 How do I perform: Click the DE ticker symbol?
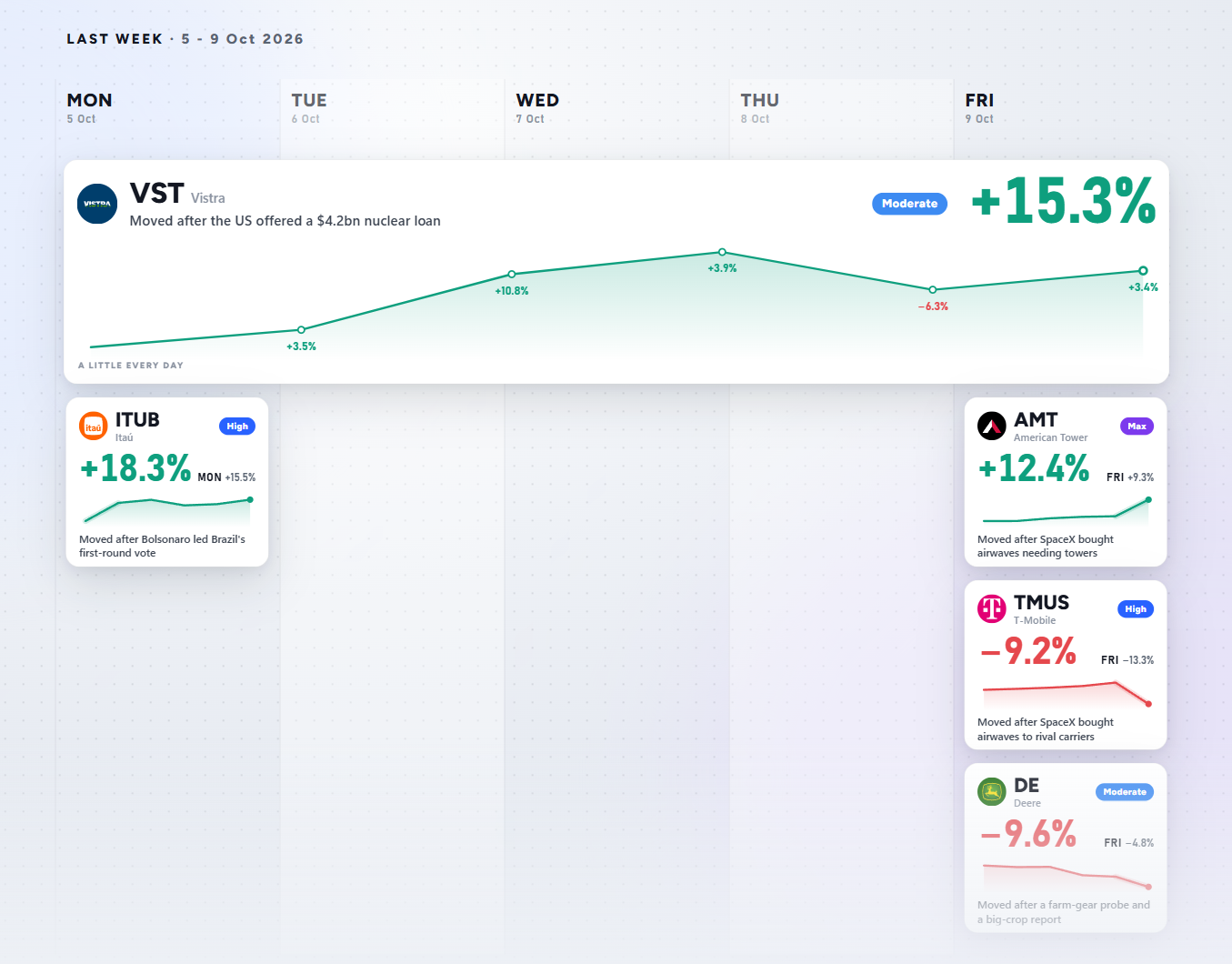[1027, 786]
